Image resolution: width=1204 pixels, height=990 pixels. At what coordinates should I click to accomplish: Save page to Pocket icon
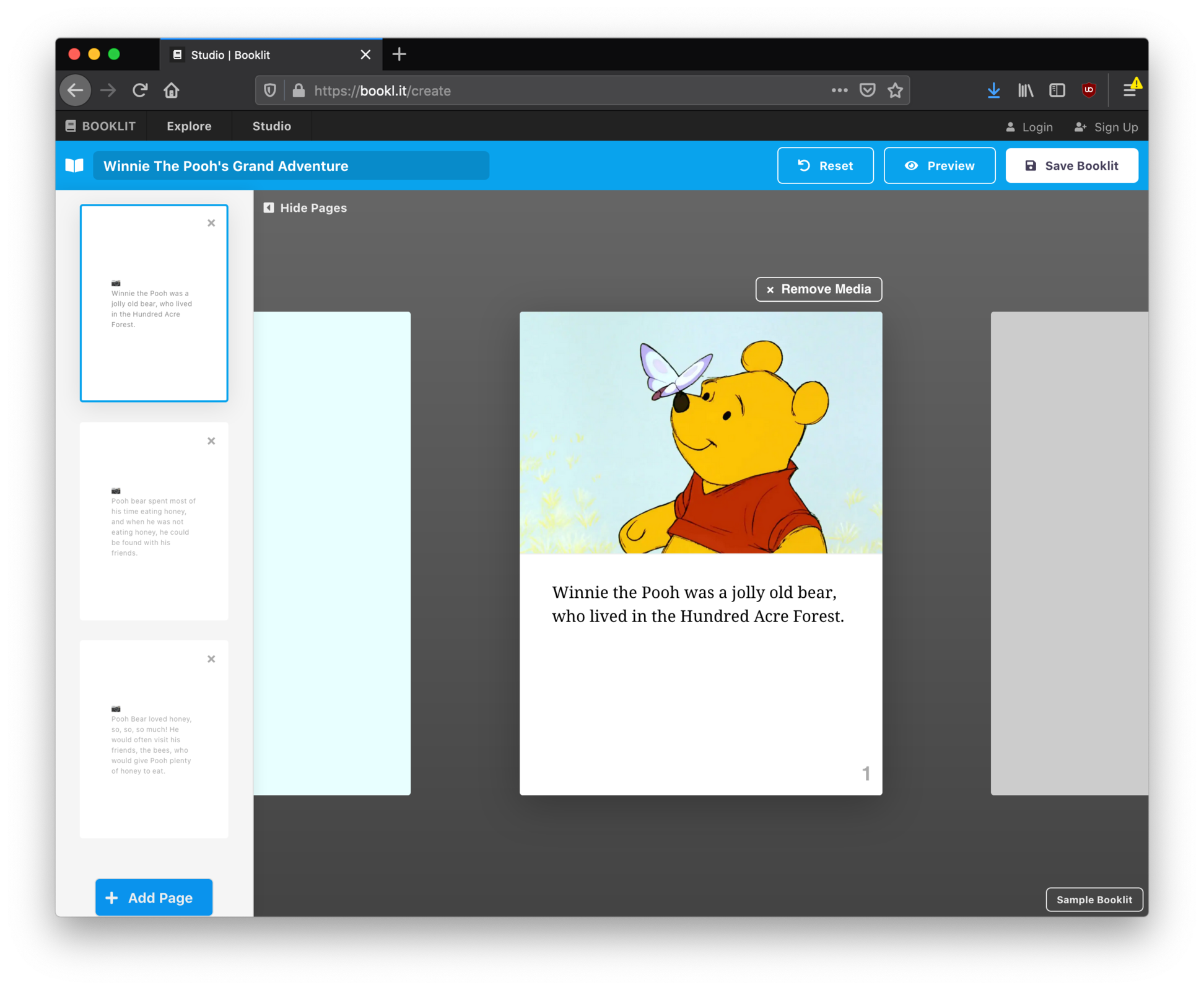867,90
